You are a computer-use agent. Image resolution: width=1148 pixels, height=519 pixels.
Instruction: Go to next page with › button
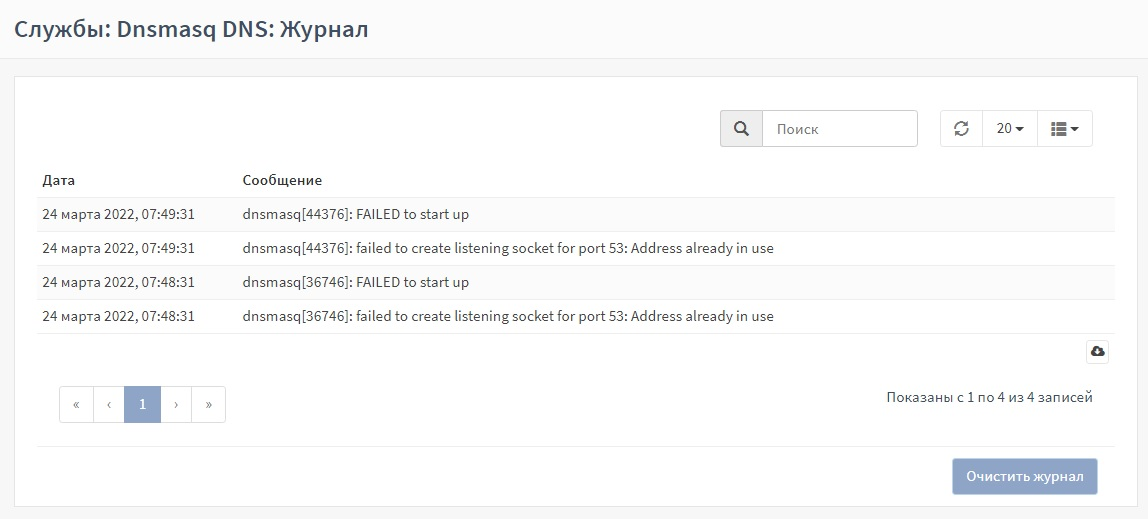[x=176, y=405]
